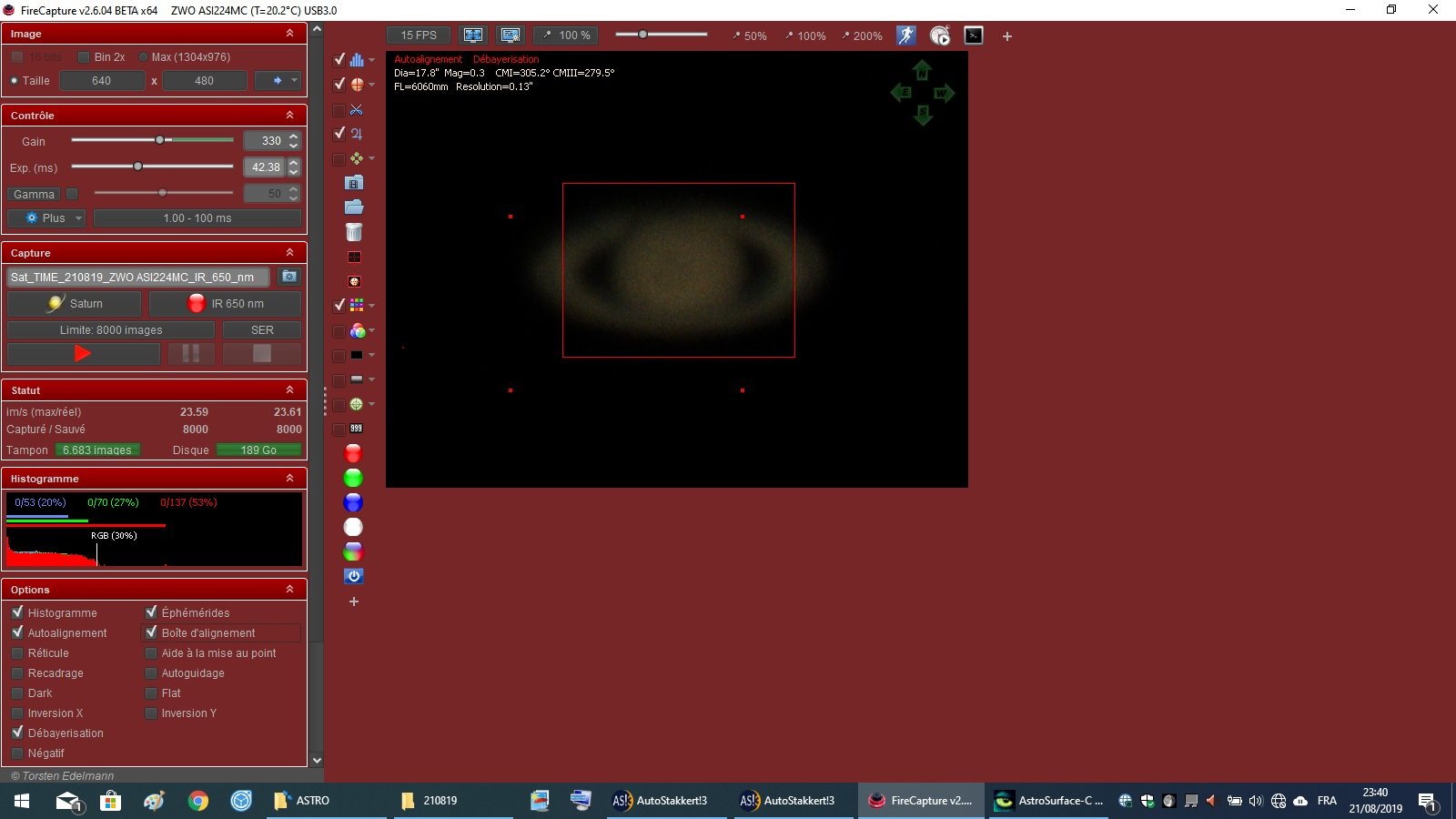Open the console terminal icon

(x=974, y=35)
